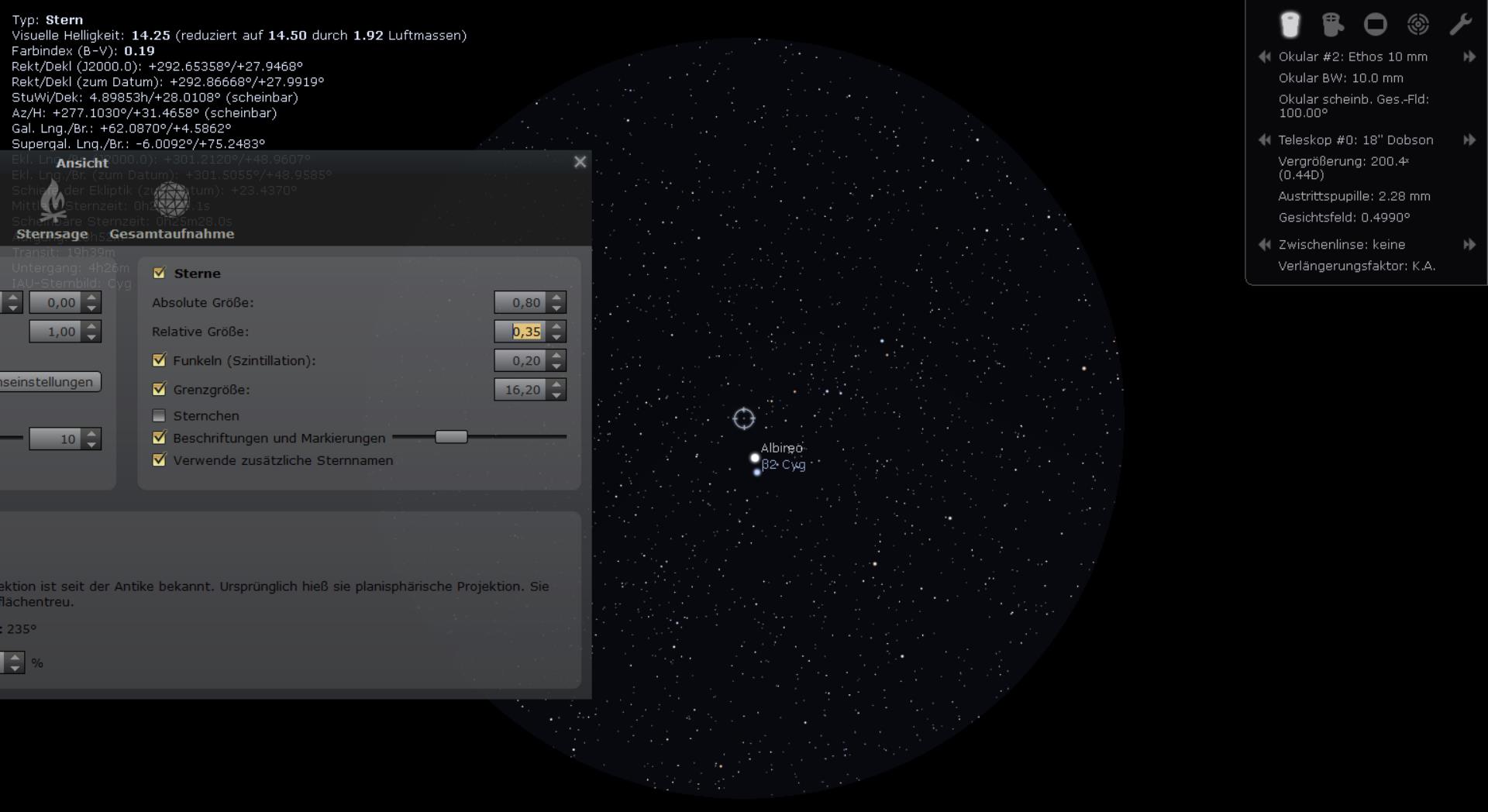
Task: Click the Absolute Größe 0,80 field
Action: (x=522, y=303)
